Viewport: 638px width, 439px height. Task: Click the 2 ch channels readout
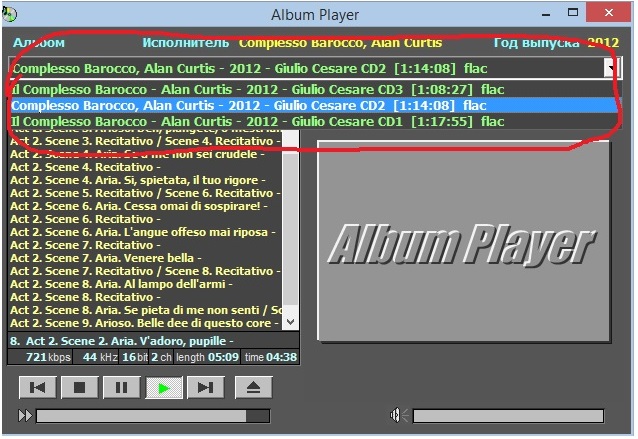[x=162, y=357]
